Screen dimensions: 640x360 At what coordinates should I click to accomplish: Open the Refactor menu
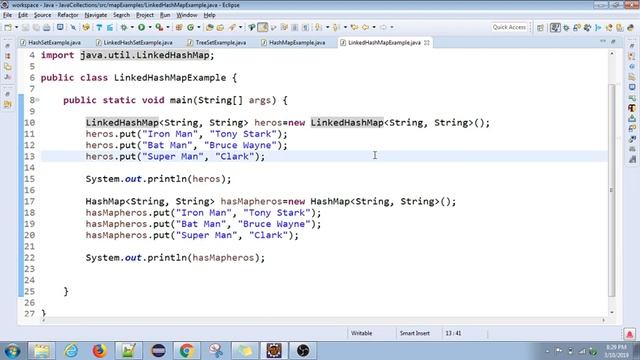click(68, 15)
